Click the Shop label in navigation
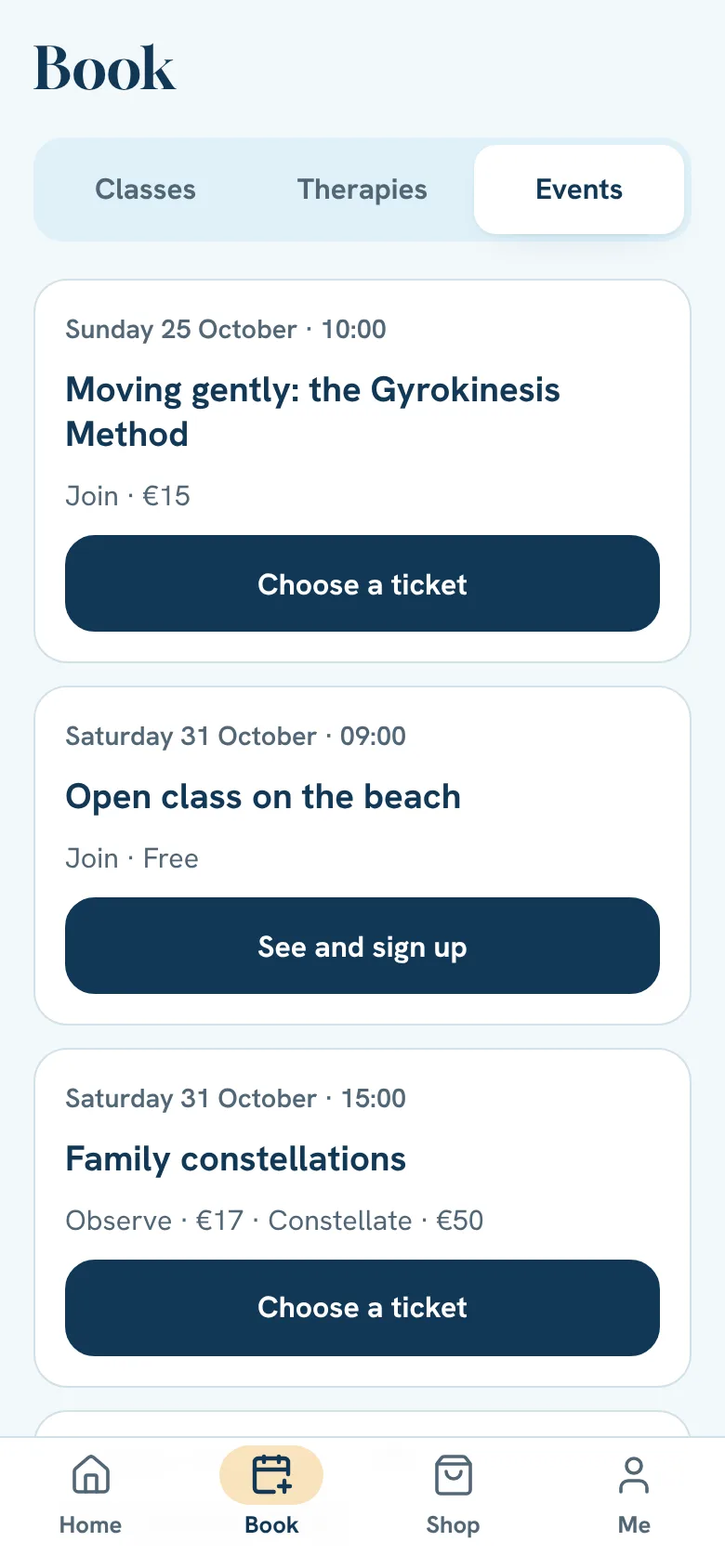This screenshot has width=725, height=1568. [x=453, y=1524]
